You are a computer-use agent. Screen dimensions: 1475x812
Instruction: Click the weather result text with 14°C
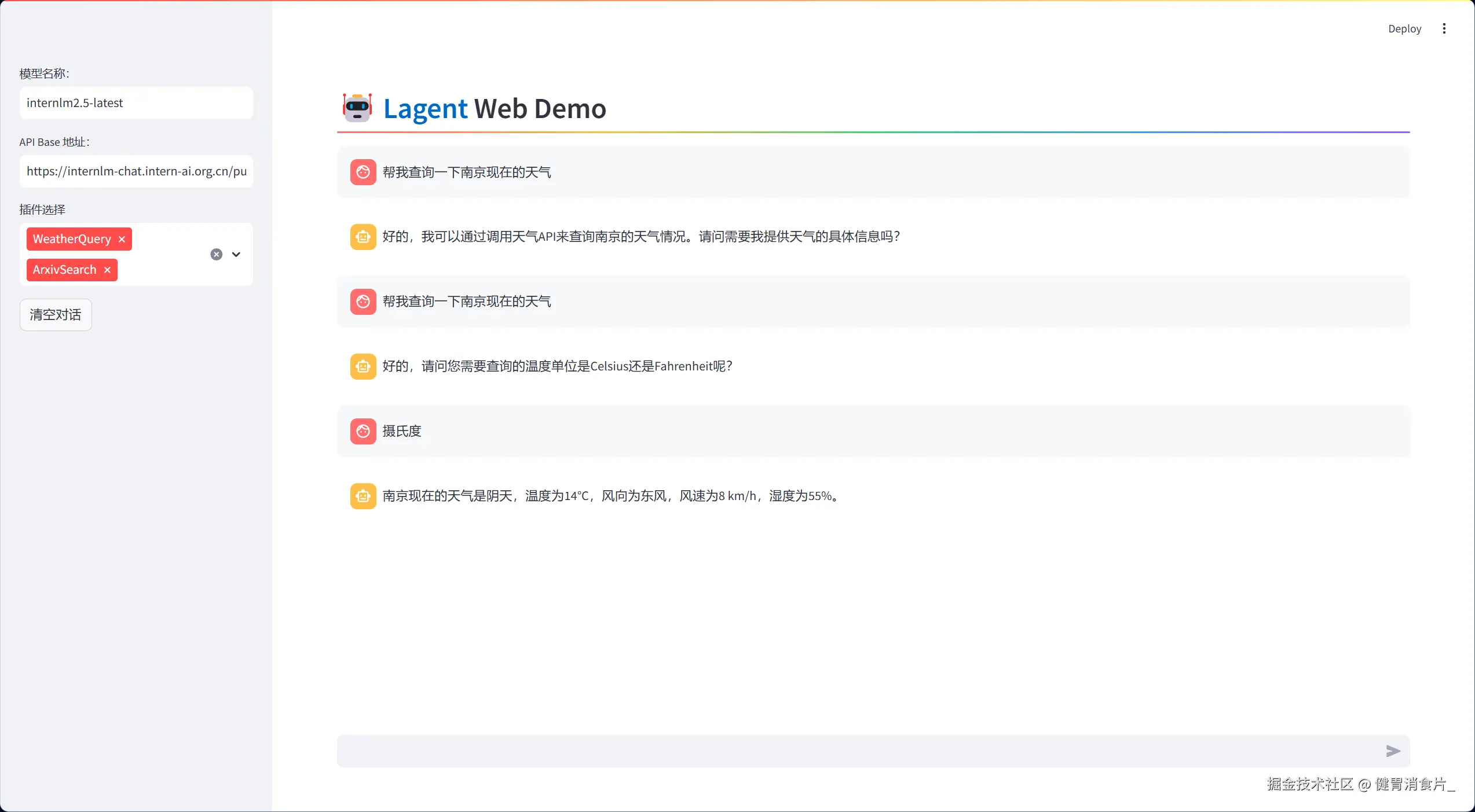(610, 496)
